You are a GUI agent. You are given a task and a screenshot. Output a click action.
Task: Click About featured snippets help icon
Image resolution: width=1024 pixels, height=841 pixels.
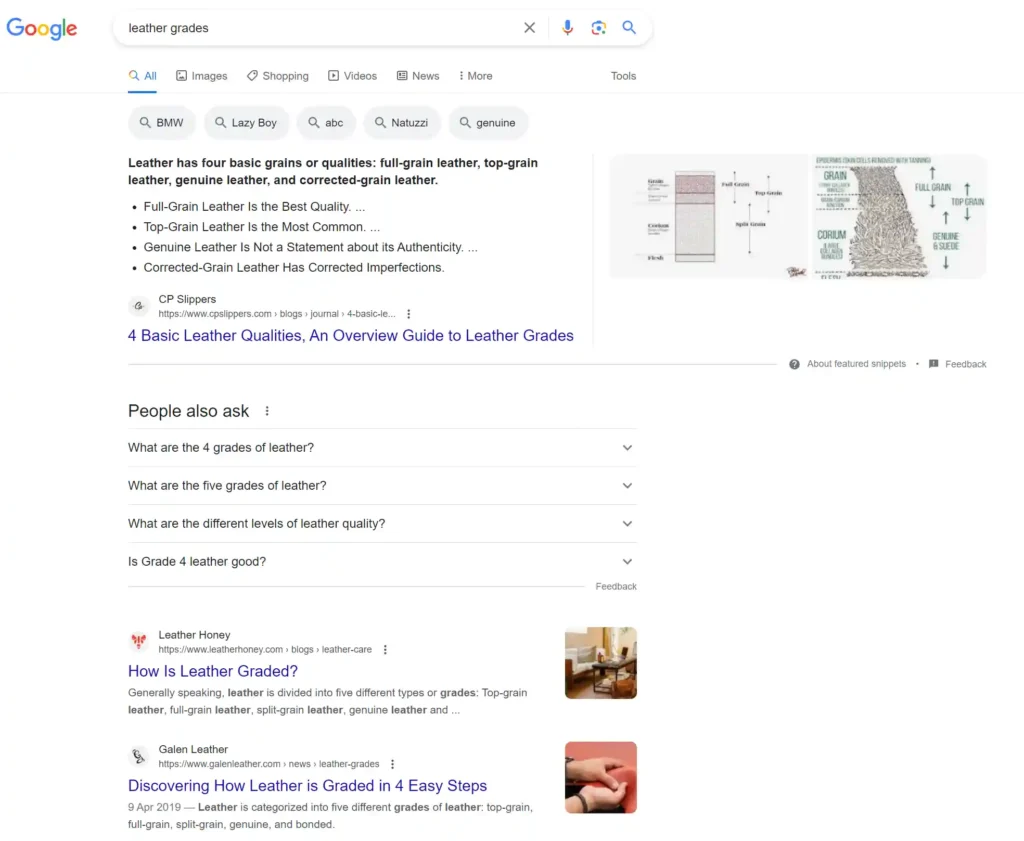coord(794,364)
